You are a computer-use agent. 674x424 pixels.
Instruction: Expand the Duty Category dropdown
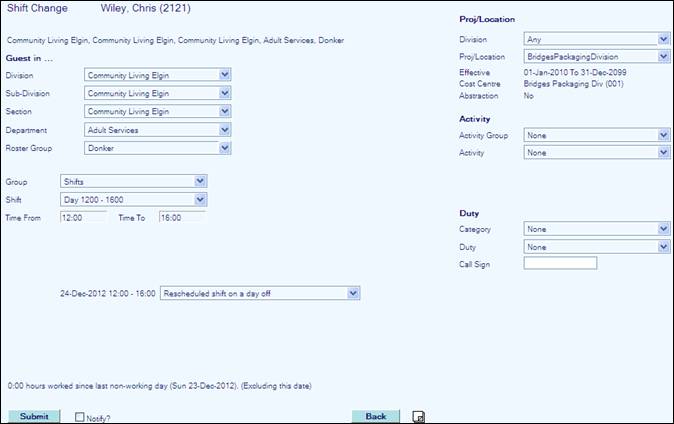596,228
